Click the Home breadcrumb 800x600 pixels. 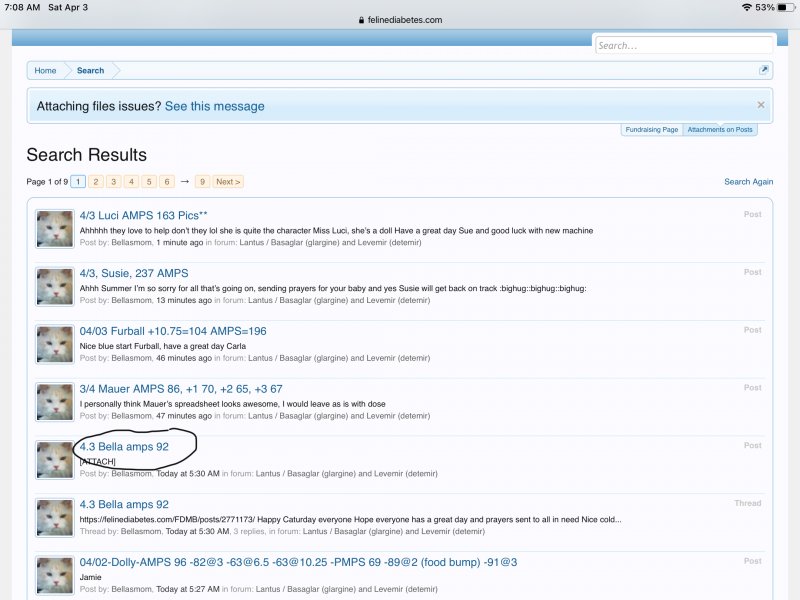pos(45,71)
